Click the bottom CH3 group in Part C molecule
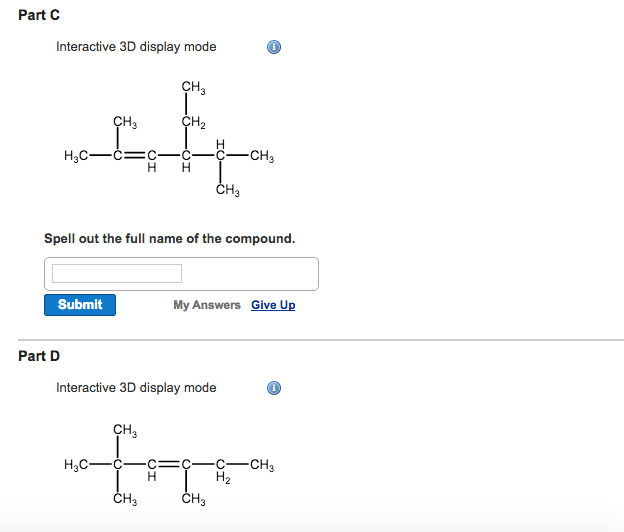Viewport: 624px width, 532px height. point(226,190)
